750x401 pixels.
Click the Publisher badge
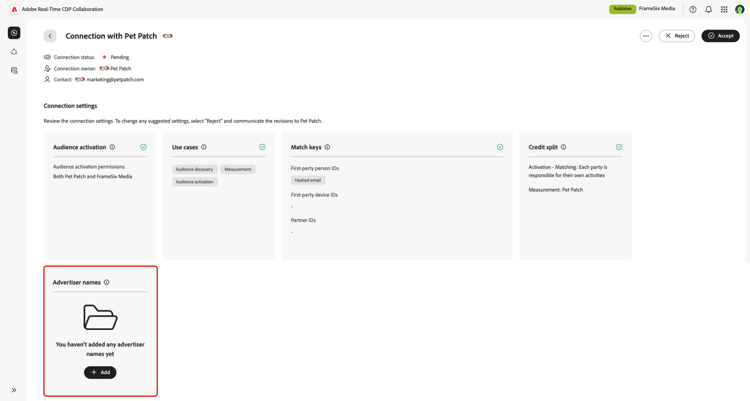(x=622, y=9)
